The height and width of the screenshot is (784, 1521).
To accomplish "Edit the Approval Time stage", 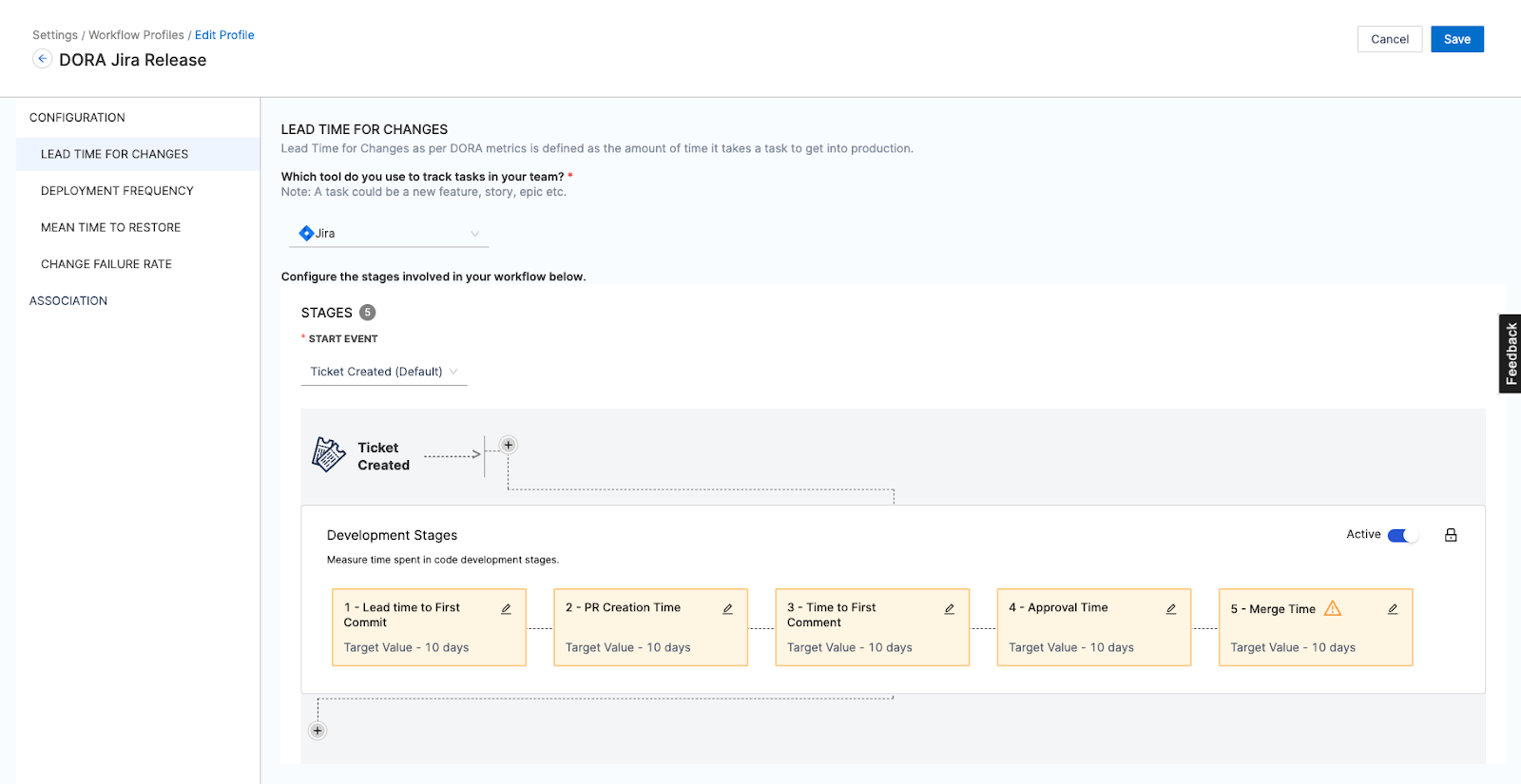I will click(1170, 609).
